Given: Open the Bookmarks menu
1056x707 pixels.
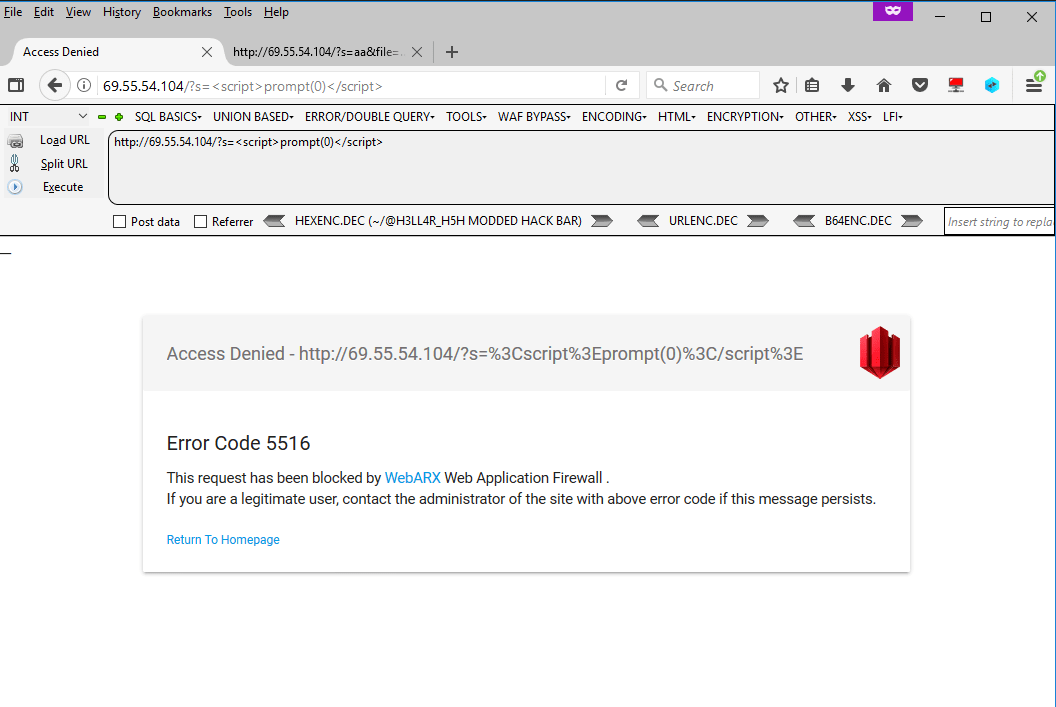Looking at the screenshot, I should click(x=182, y=12).
